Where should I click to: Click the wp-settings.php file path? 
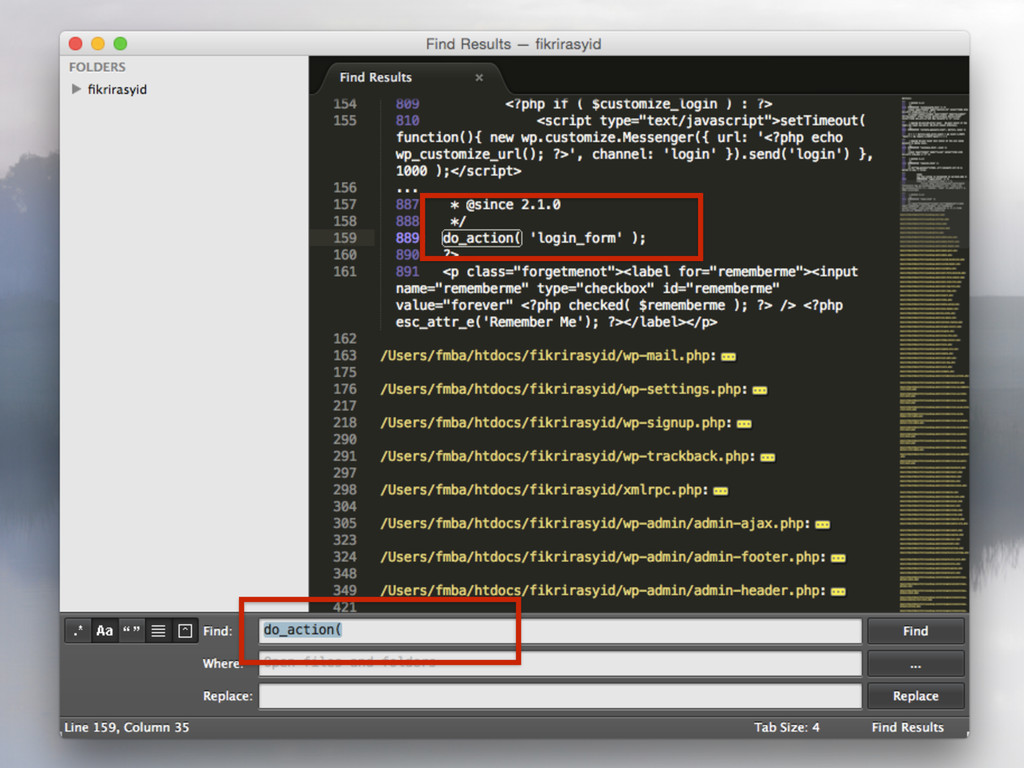(564, 389)
